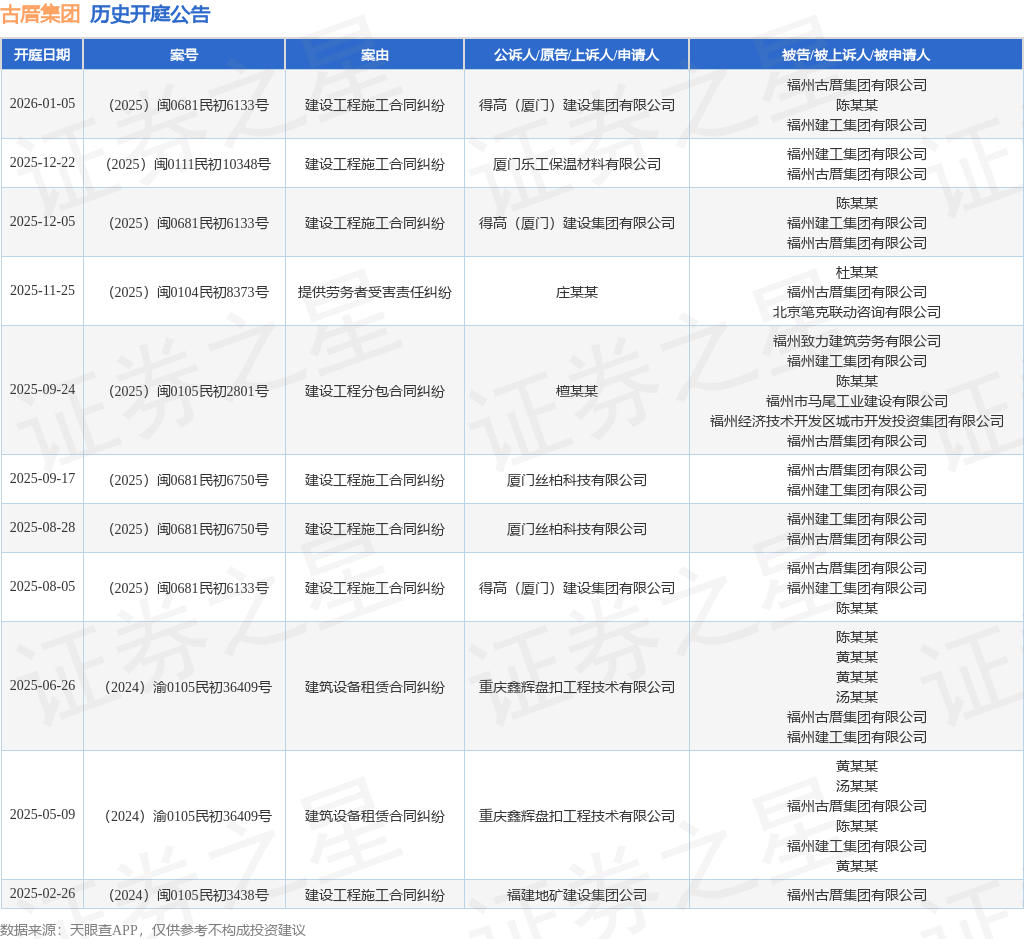The height and width of the screenshot is (939, 1024).
Task: Click the date 2026-01-05
Action: (42, 103)
